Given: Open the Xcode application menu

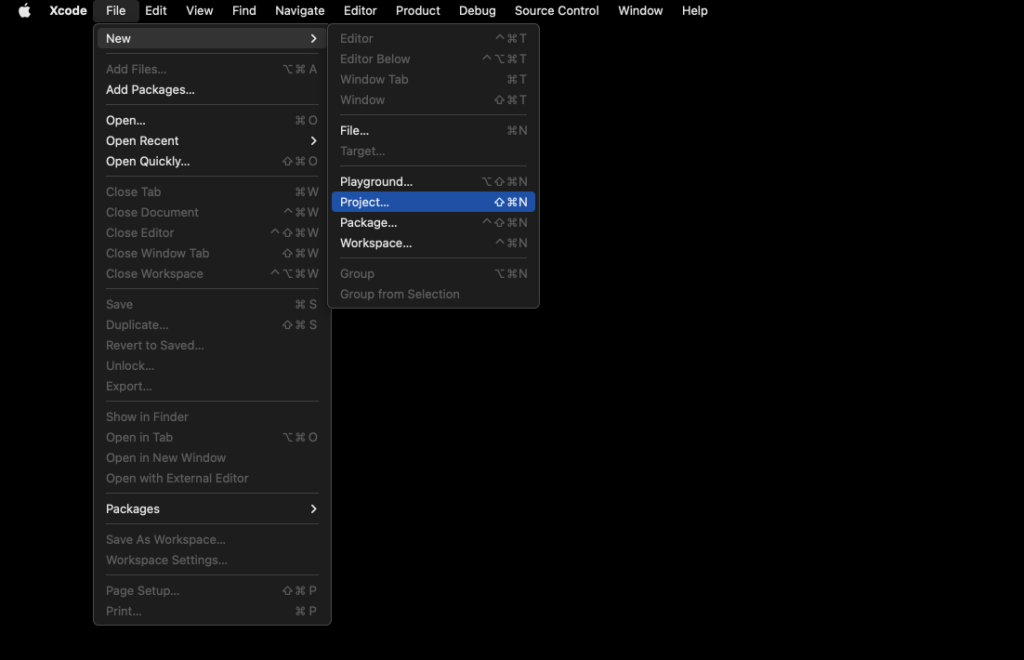Looking at the screenshot, I should pos(68,10).
